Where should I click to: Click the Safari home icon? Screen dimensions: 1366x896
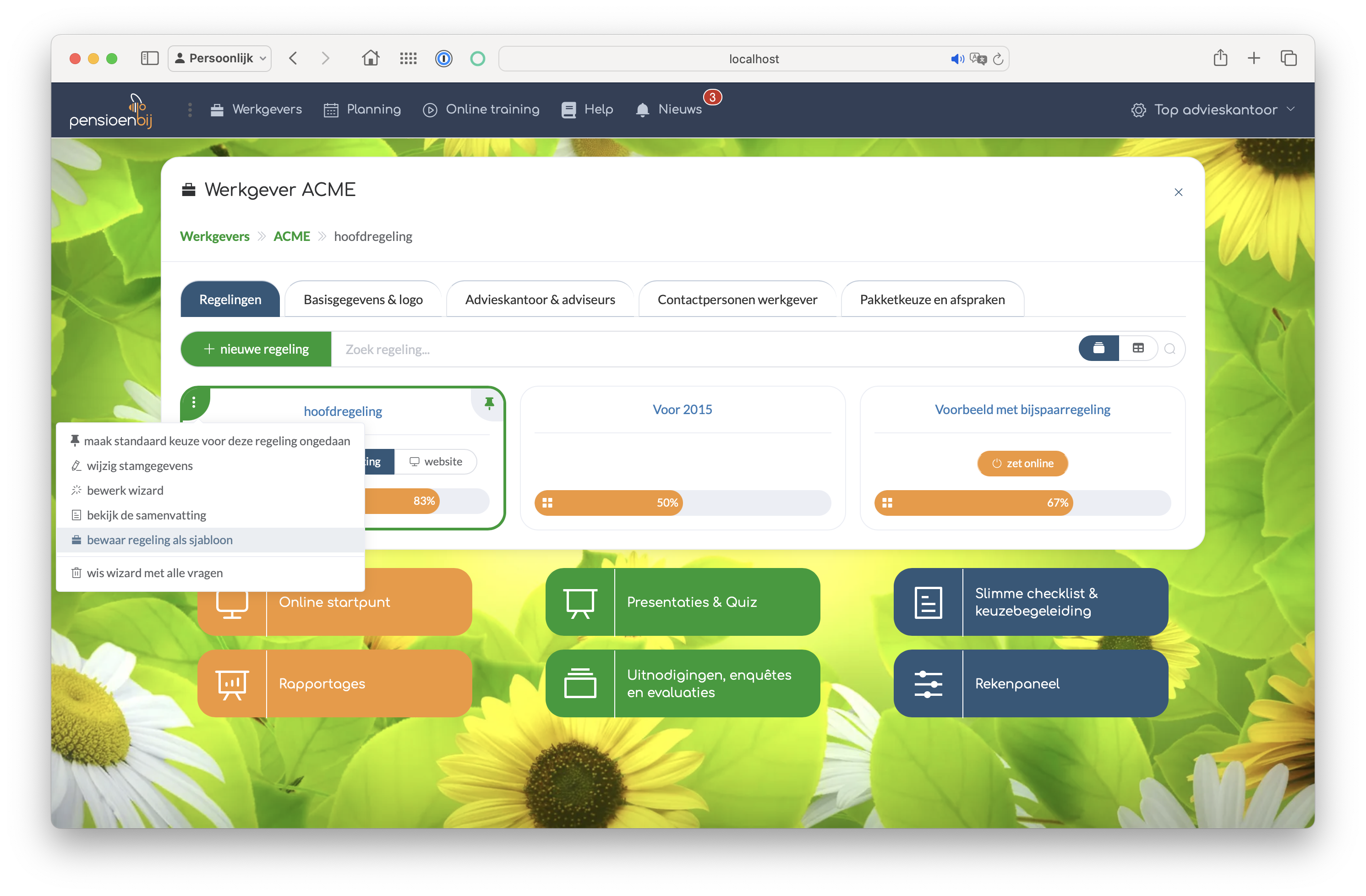[370, 58]
